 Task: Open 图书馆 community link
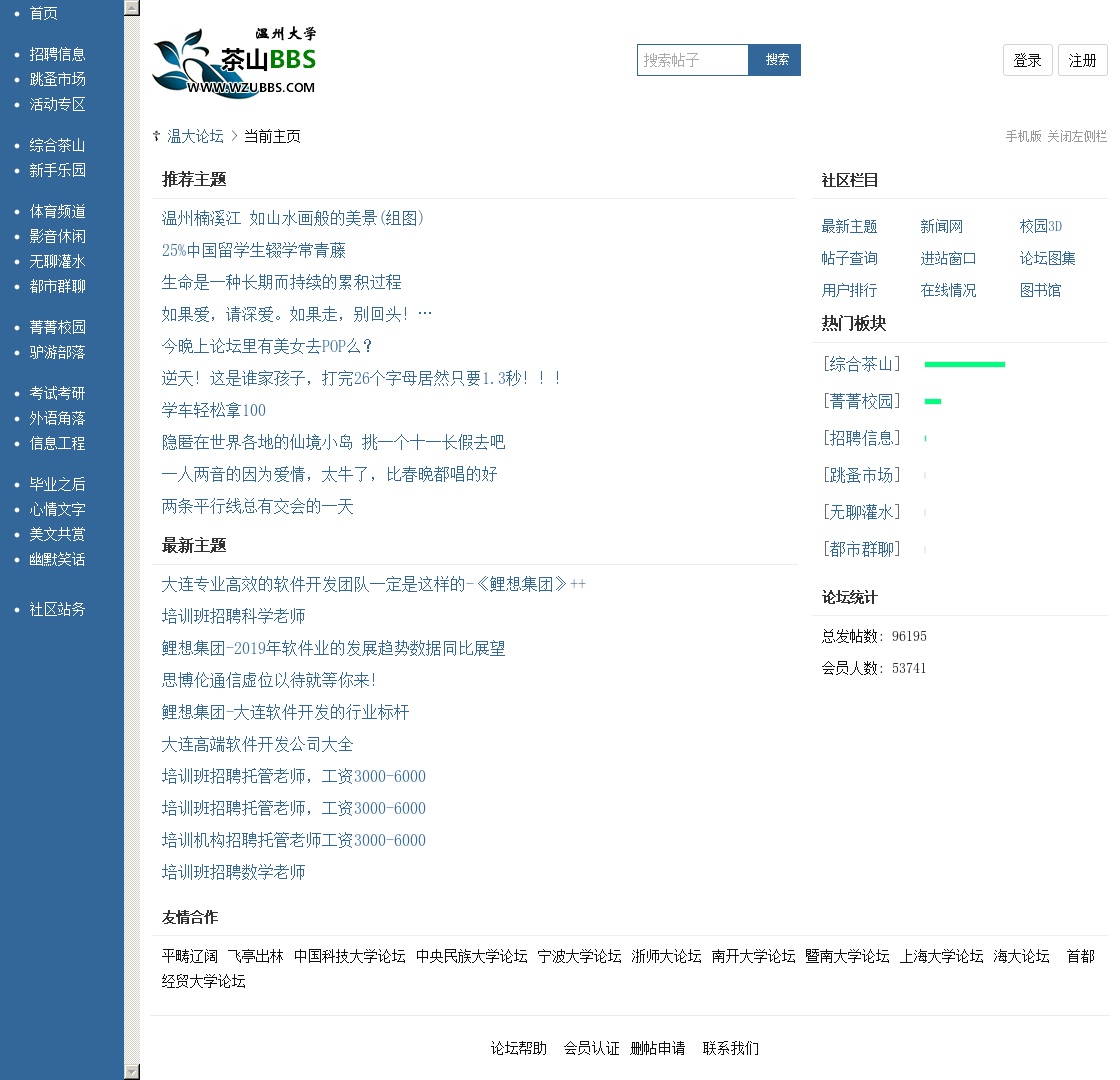1041,291
